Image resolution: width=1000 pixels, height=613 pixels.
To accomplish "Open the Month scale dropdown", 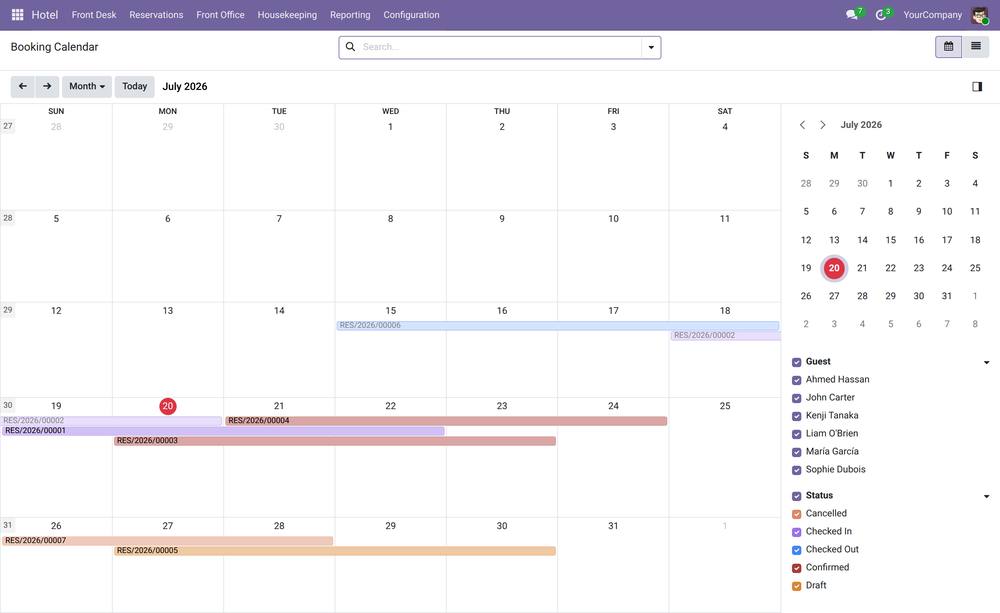I will click(x=87, y=86).
